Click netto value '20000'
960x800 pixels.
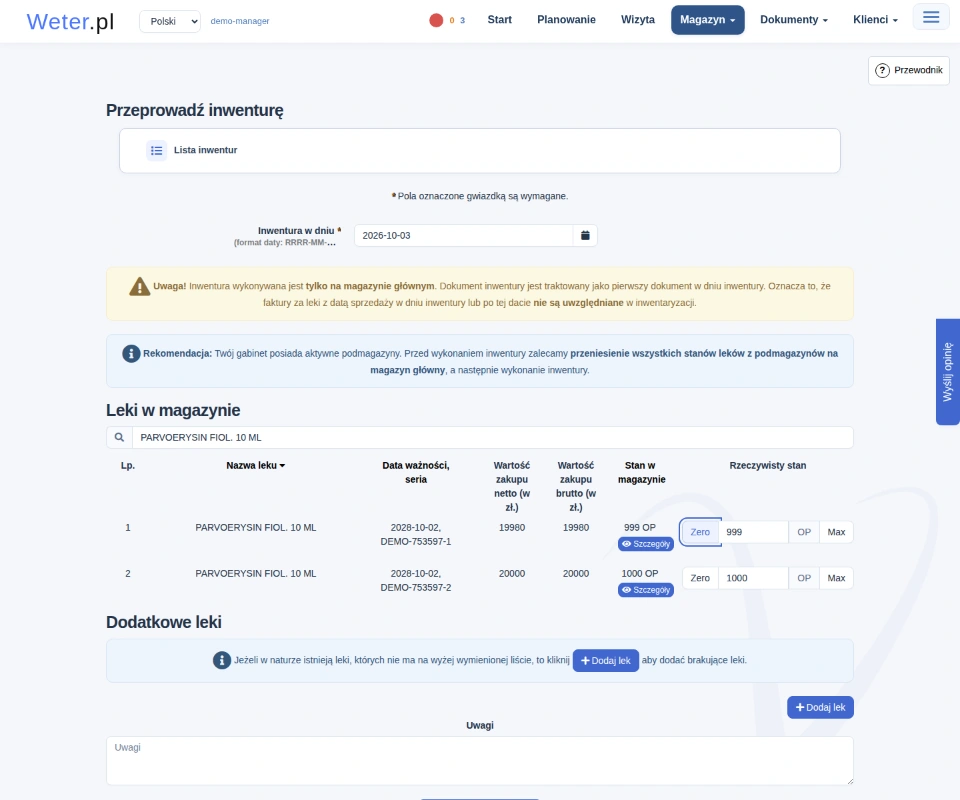[512, 574]
